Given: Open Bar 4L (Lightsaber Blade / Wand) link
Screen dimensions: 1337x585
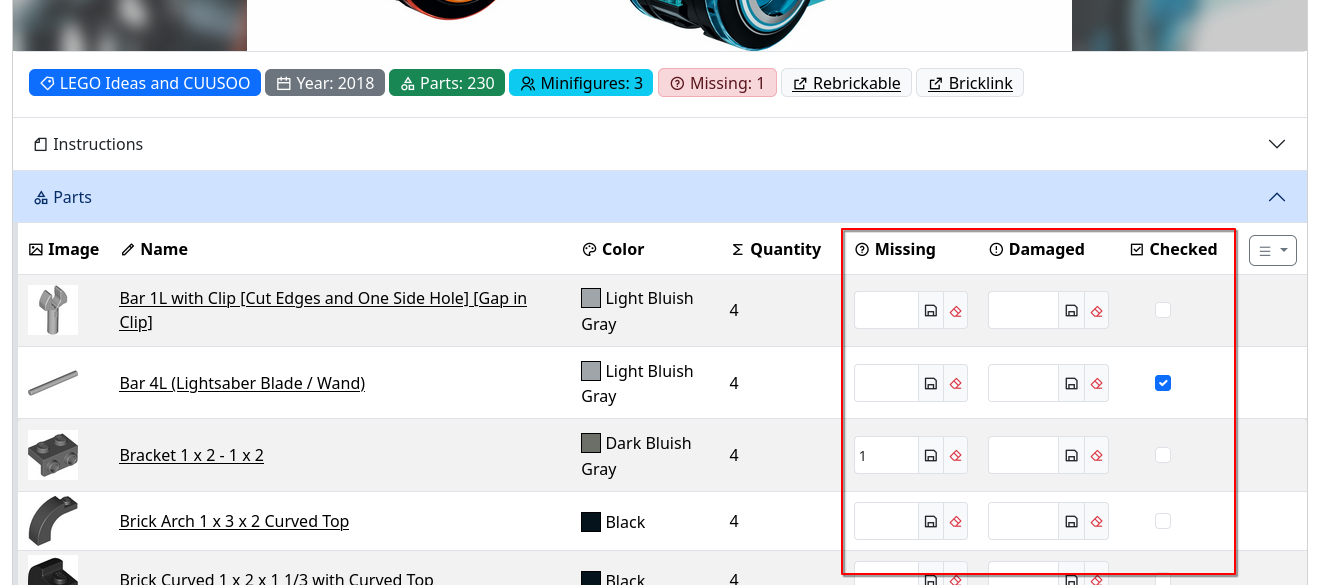Looking at the screenshot, I should pos(242,383).
